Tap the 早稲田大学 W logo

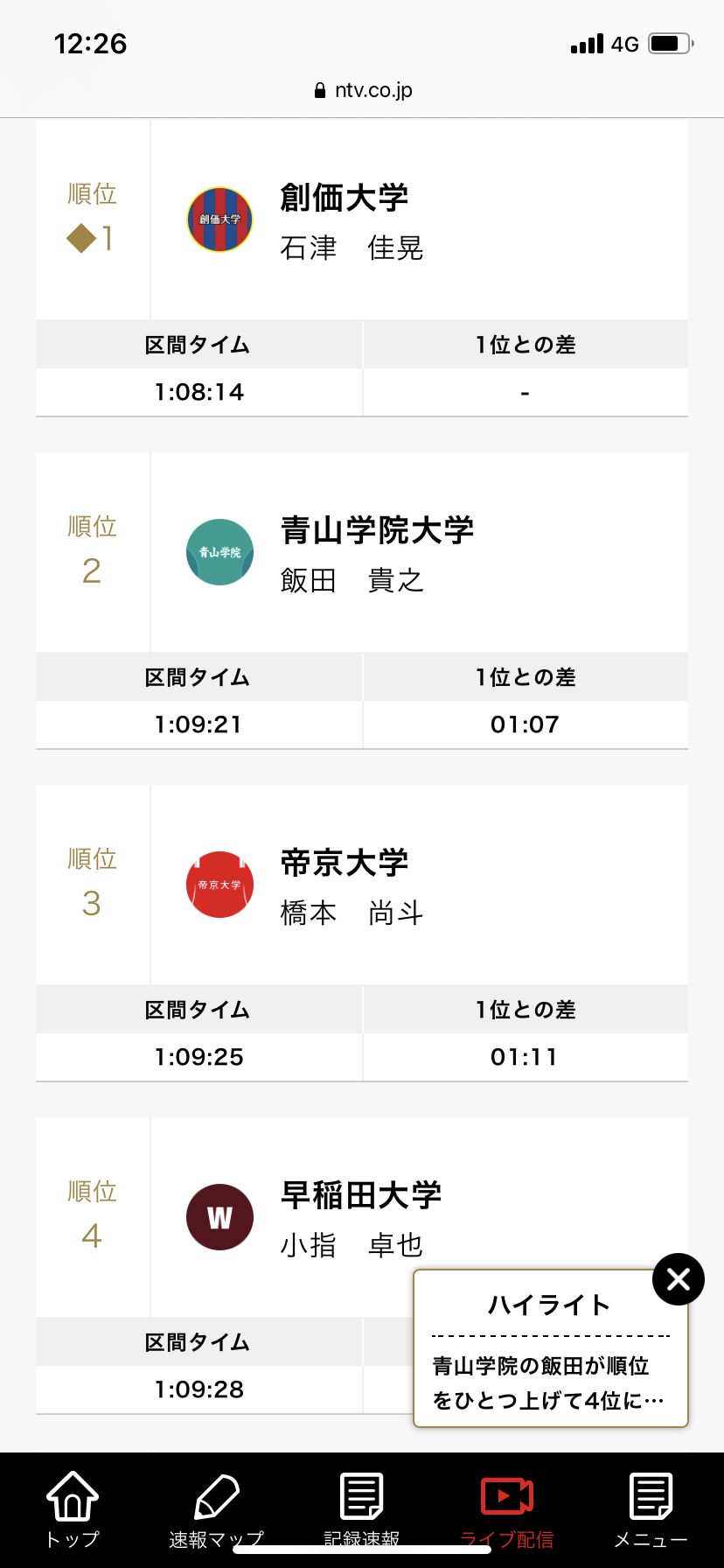[220, 1217]
